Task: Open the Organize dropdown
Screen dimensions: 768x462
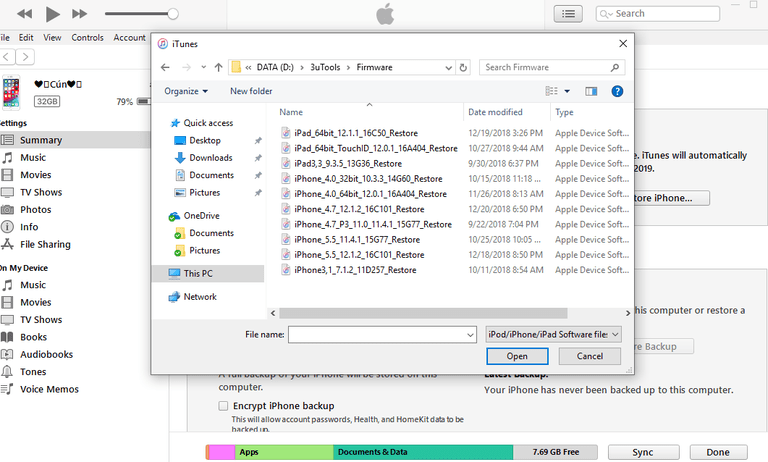Action: pos(186,91)
